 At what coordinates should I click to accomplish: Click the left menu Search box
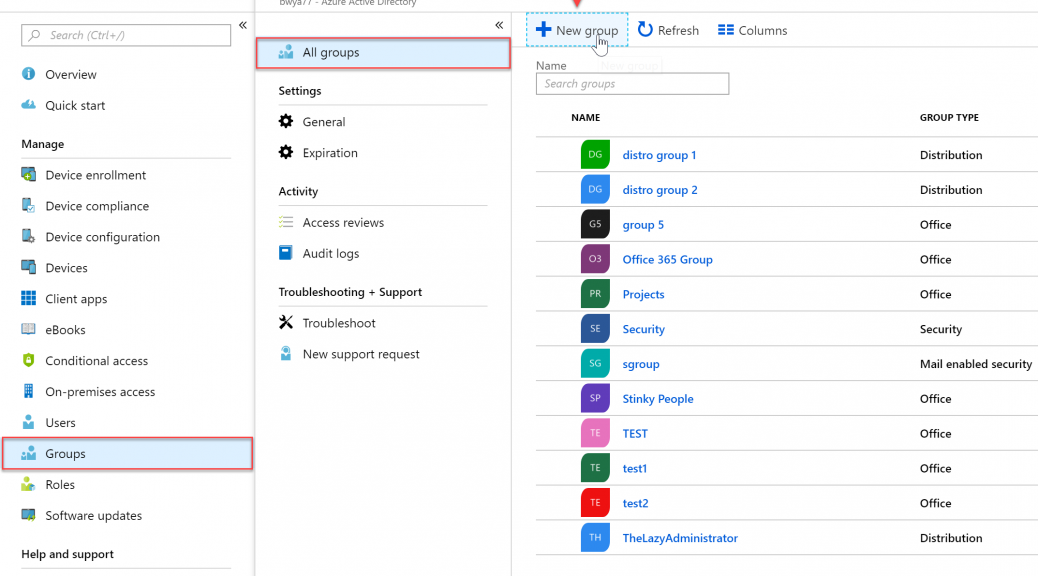click(x=126, y=35)
